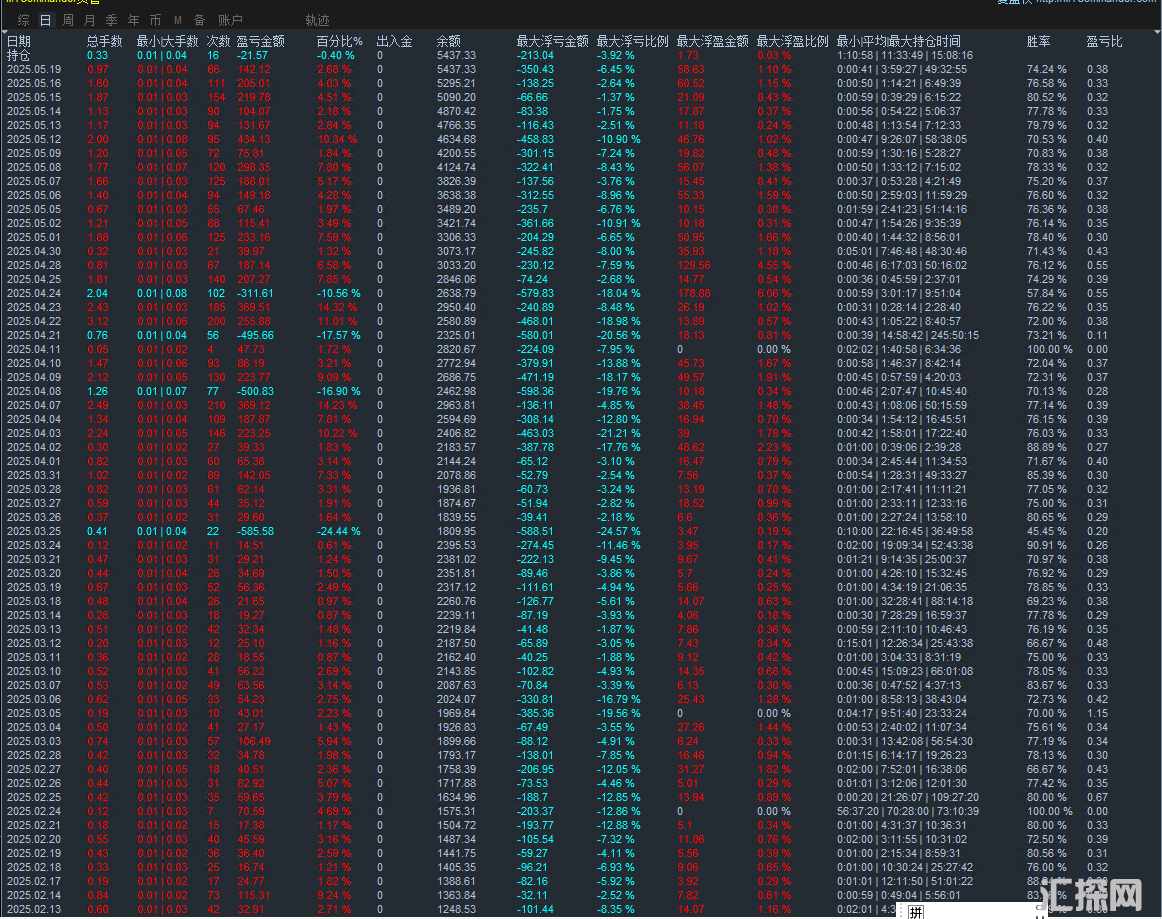
Task: Click the 0:00:39 | 14:58:42 | 245:50:15 holding time cell
Action: (908, 335)
